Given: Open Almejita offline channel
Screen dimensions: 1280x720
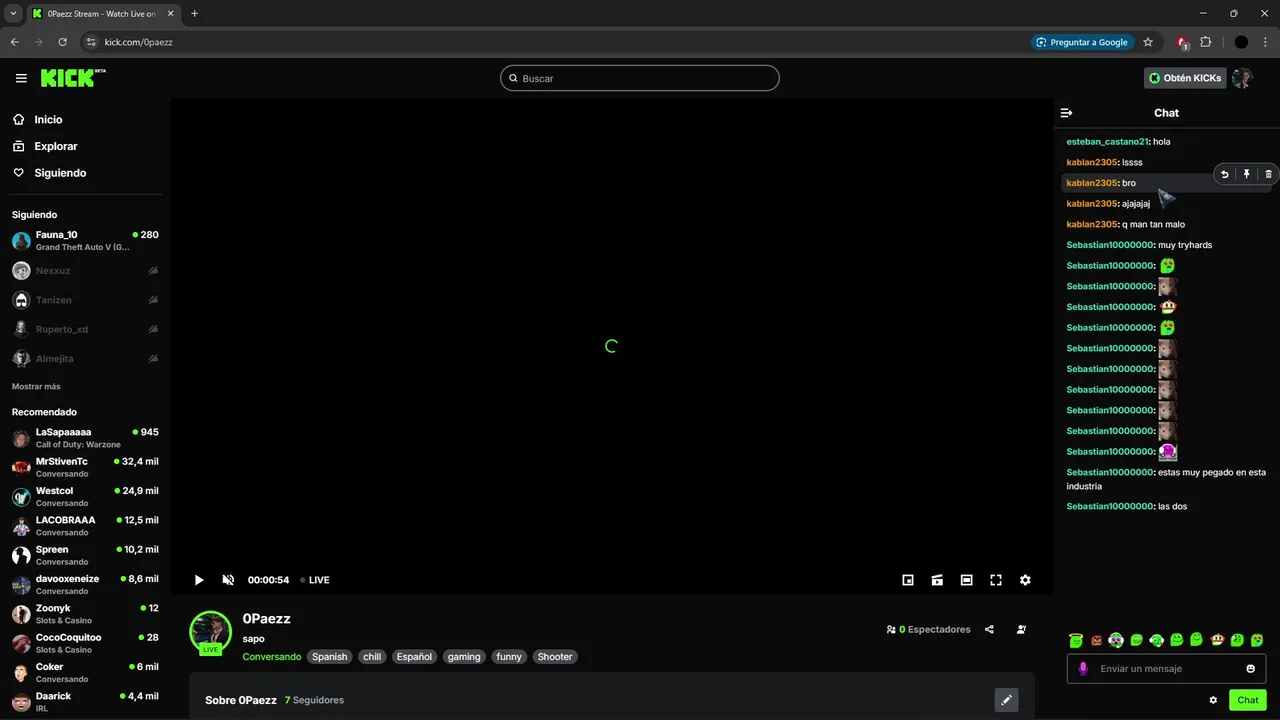Looking at the screenshot, I should pos(85,358).
